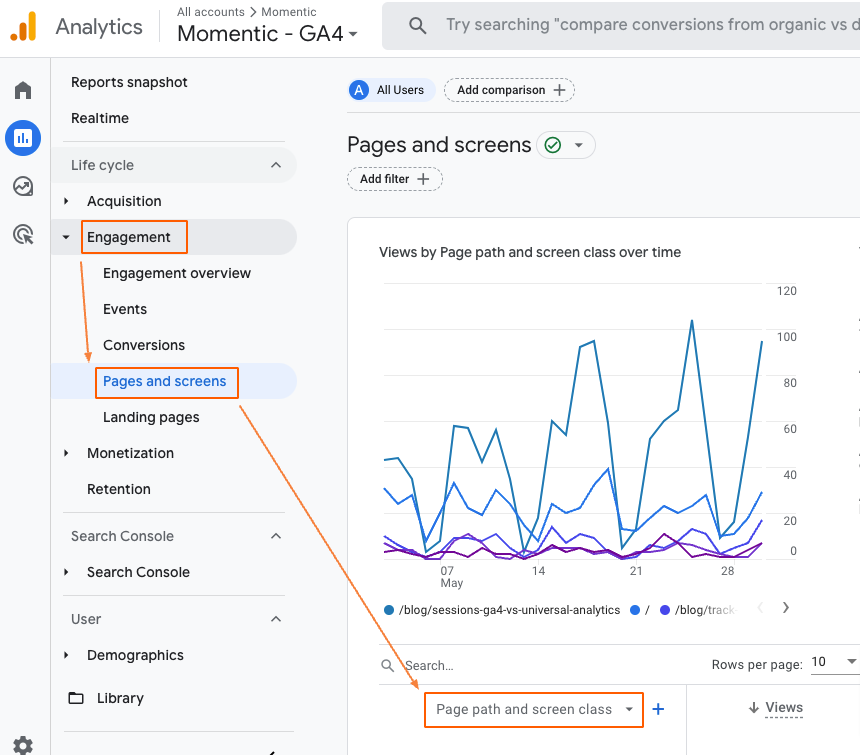Open the Advertising icon in the sidebar
Screen dimensions: 860x755
[x=23, y=234]
